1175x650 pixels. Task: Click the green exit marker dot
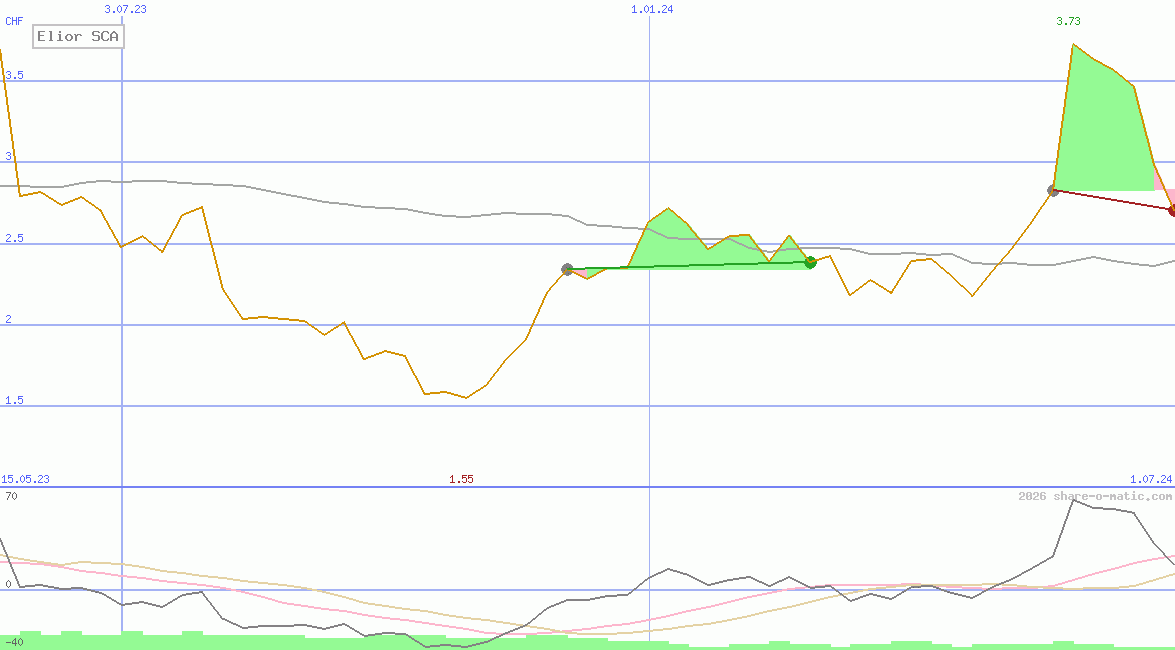[810, 262]
